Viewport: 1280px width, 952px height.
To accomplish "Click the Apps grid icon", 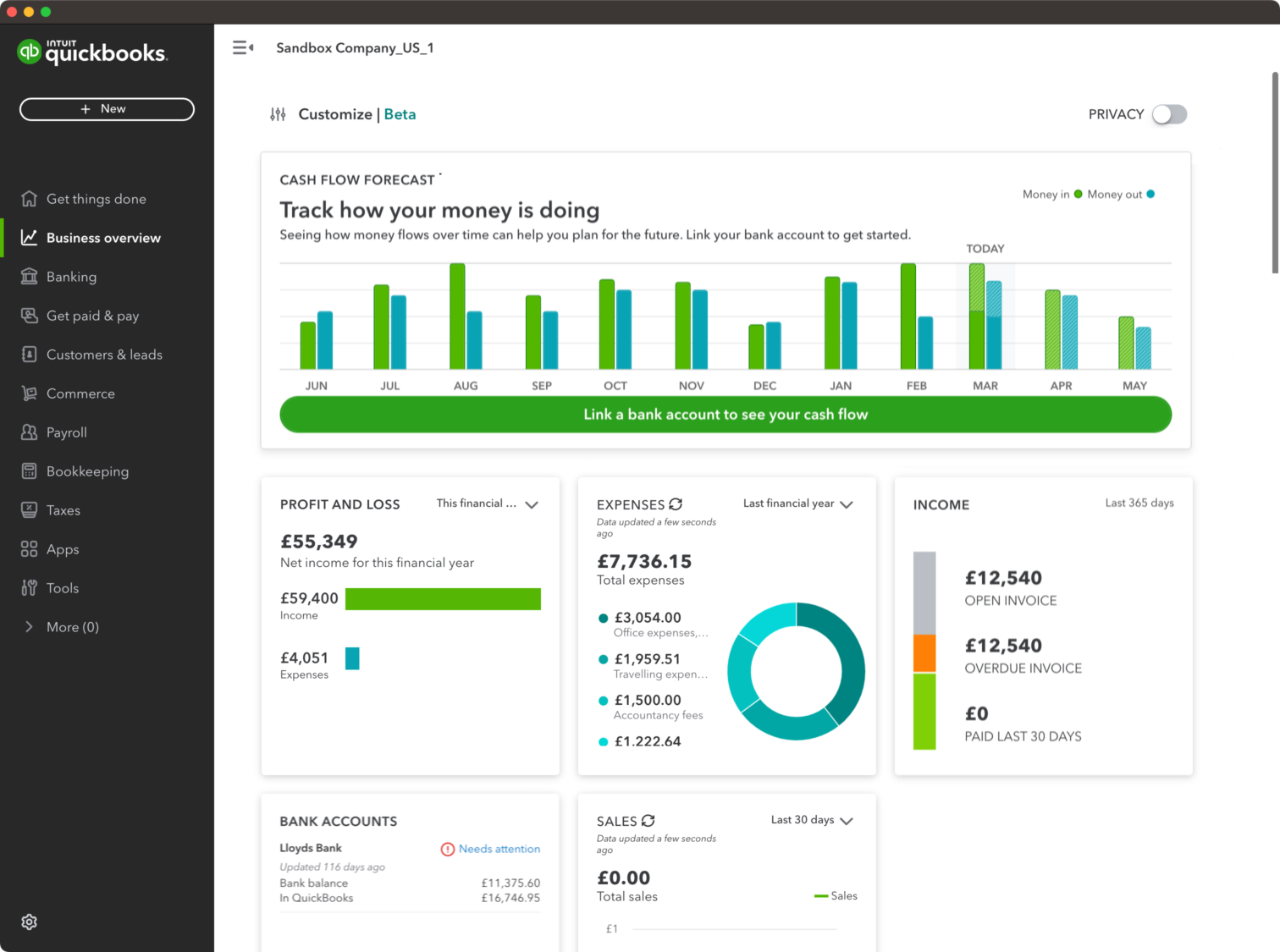I will click(x=29, y=549).
